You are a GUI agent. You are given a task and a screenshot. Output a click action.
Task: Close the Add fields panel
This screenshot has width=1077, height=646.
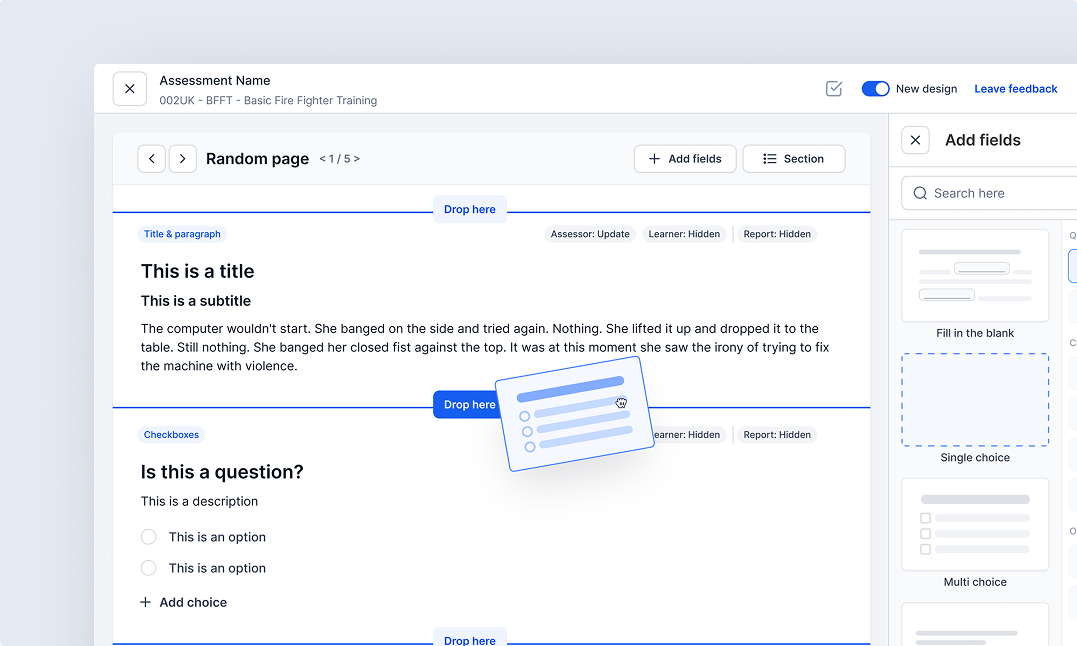[915, 140]
